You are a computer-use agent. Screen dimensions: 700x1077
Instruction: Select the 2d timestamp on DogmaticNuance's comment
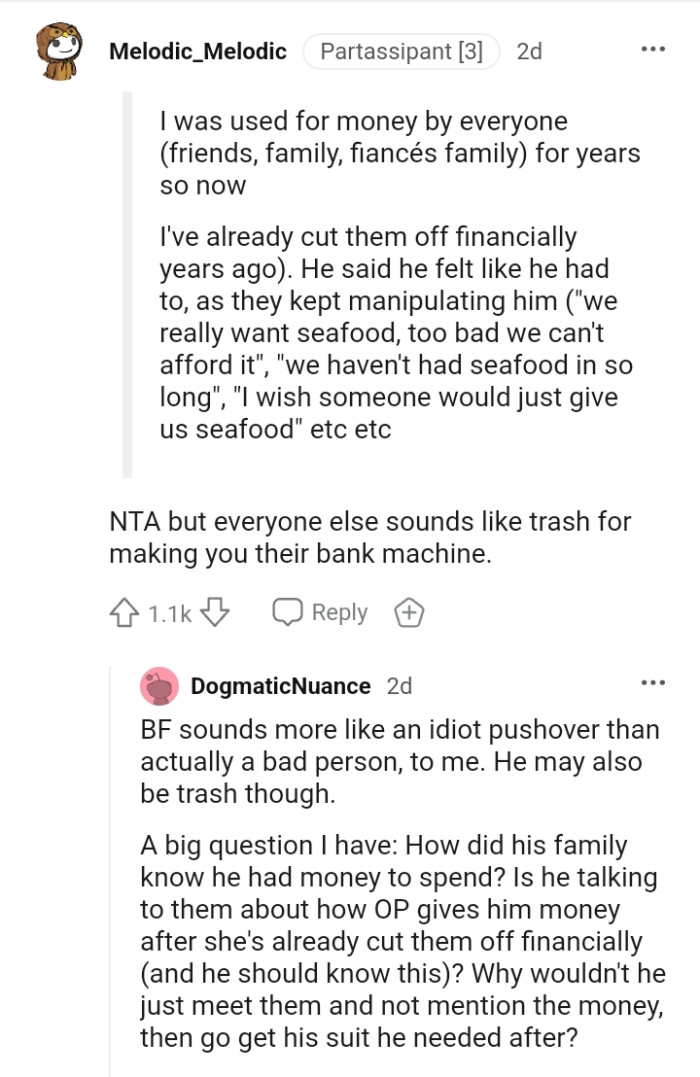click(x=398, y=685)
